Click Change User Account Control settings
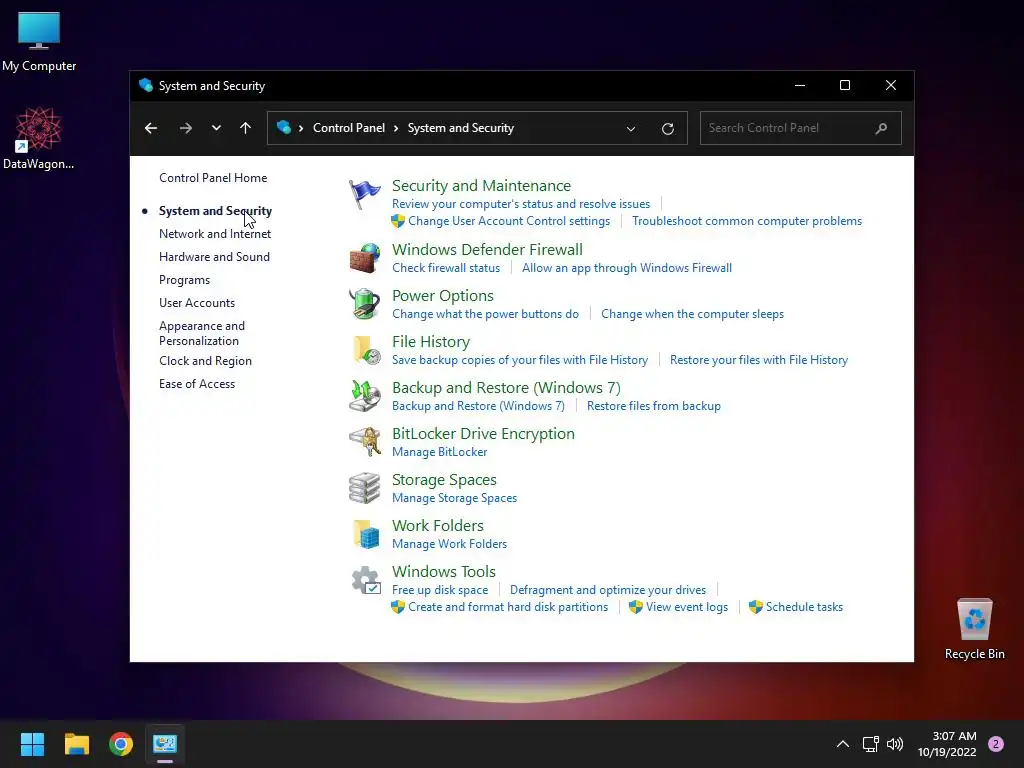This screenshot has width=1024, height=768. pyautogui.click(x=509, y=221)
